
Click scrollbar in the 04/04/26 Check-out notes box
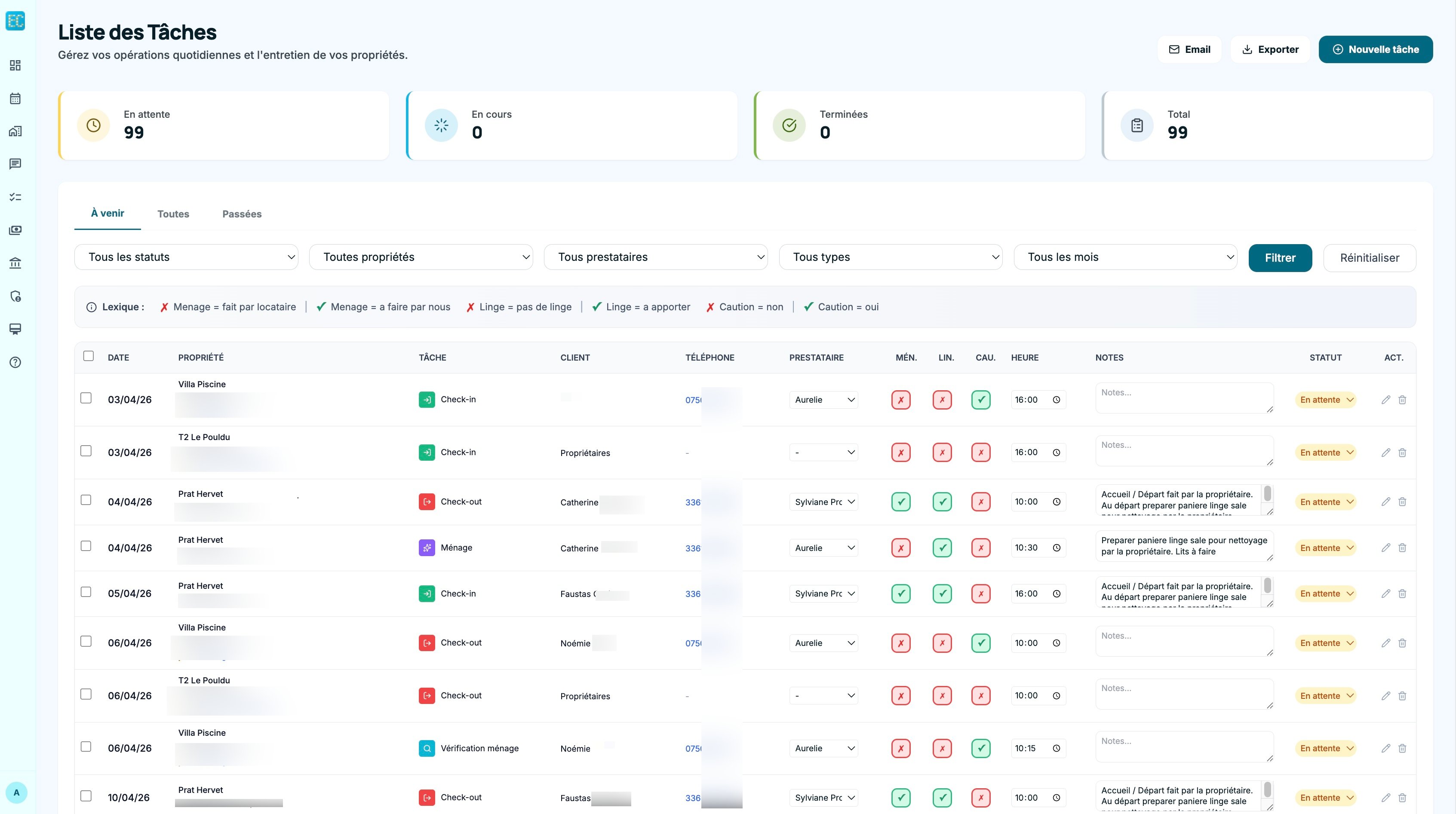[1267, 495]
